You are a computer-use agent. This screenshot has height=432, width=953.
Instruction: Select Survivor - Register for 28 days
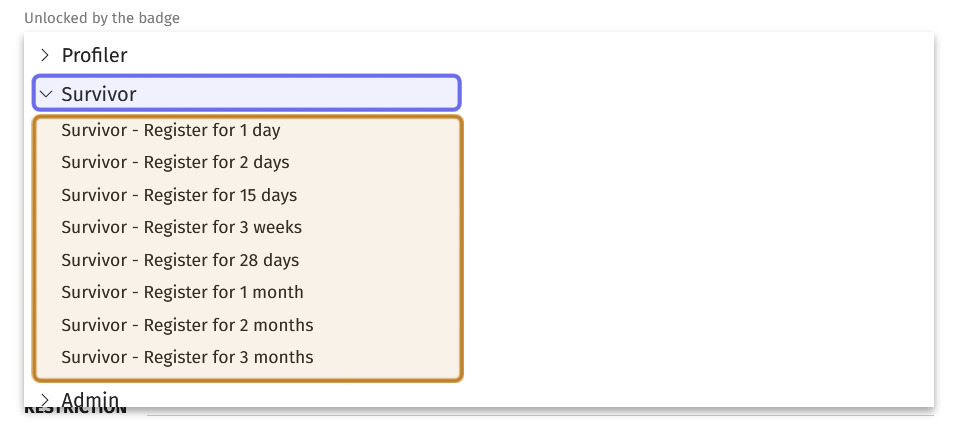(x=181, y=260)
